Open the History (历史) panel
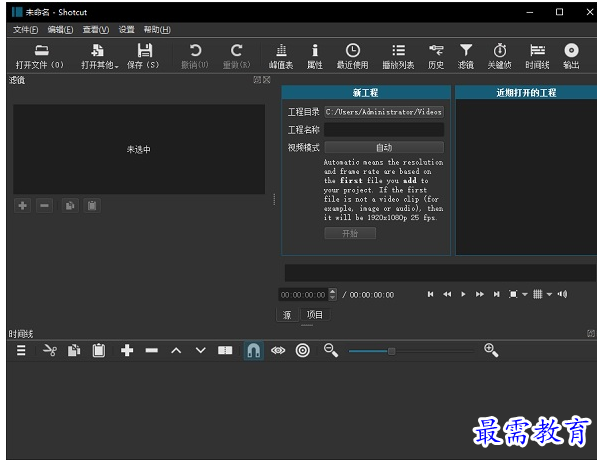 pos(436,56)
